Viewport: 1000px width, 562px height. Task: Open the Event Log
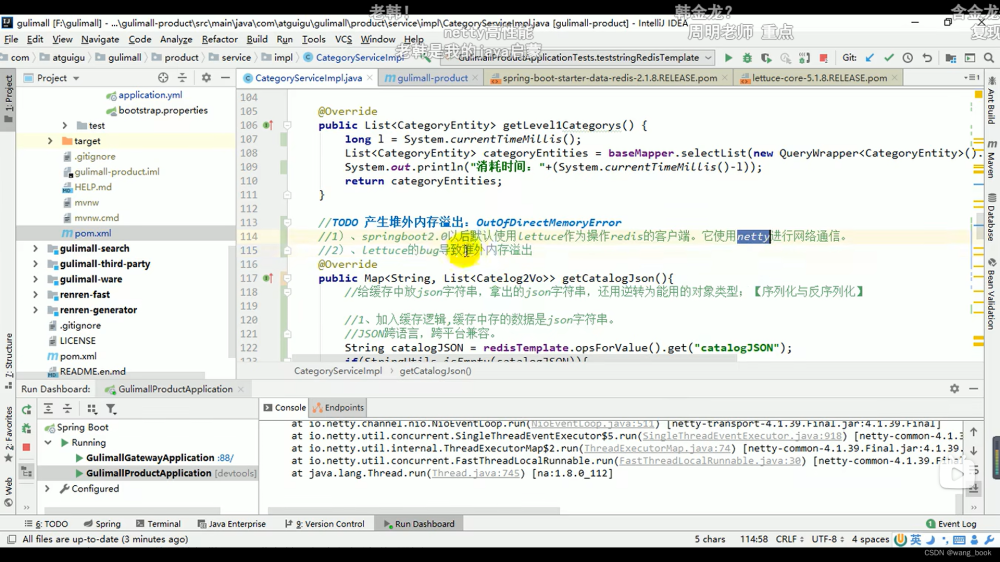pos(951,524)
